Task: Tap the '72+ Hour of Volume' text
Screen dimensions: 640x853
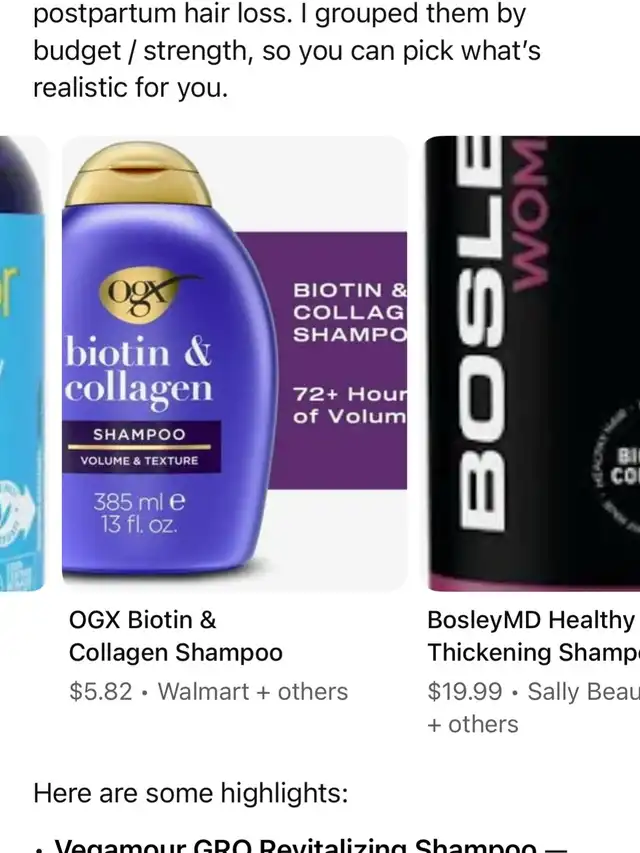Action: click(349, 405)
